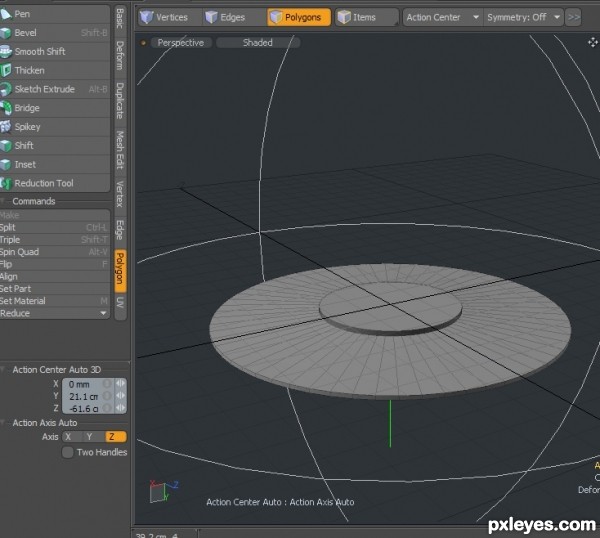
Task: Run the Spin Quad command
Action: tap(55, 252)
